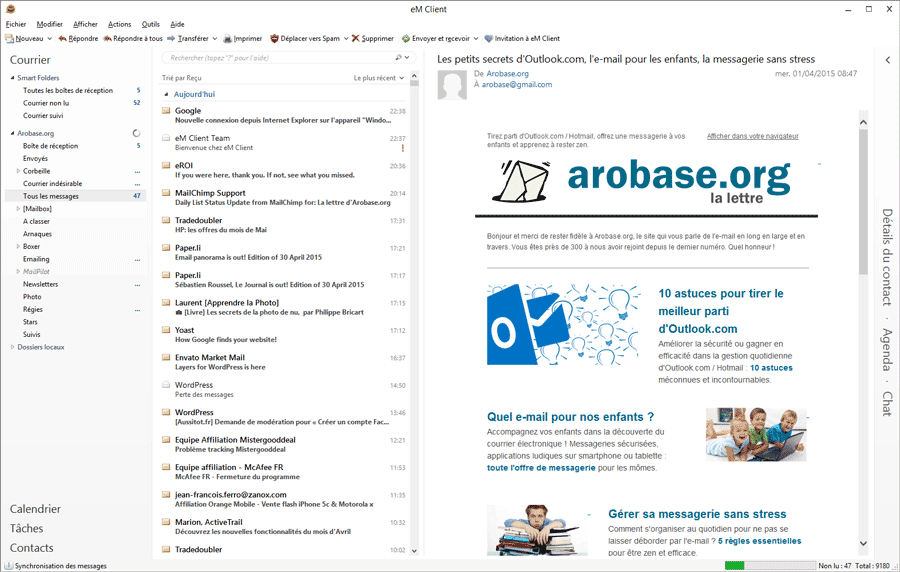
Task: Click the 5 règles essentielles link
Action: pyautogui.click(x=759, y=541)
